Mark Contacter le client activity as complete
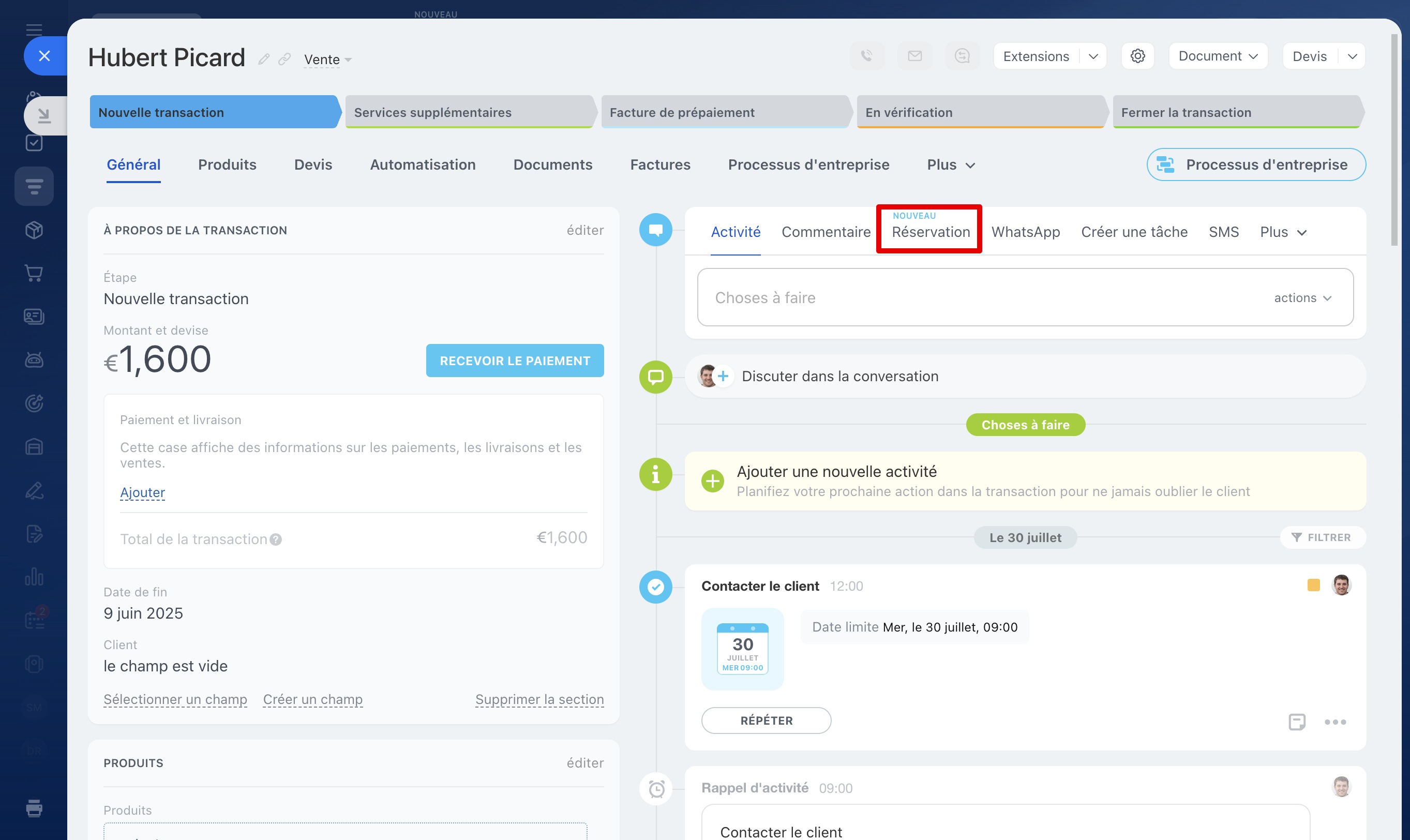Image resolution: width=1410 pixels, height=840 pixels. [655, 587]
